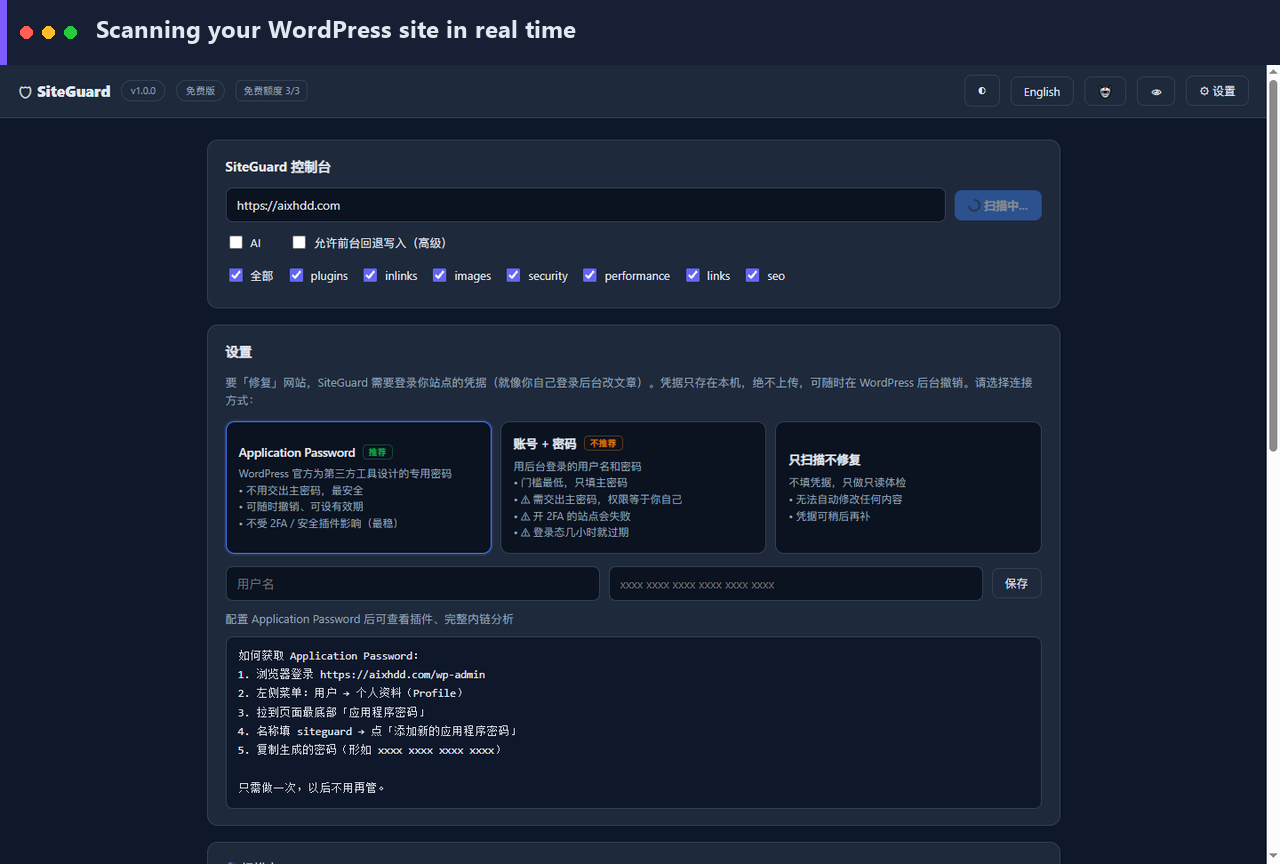Click the 只需做一次，以后不用再管。 line
Image resolution: width=1280 pixels, height=864 pixels.
[312, 787]
